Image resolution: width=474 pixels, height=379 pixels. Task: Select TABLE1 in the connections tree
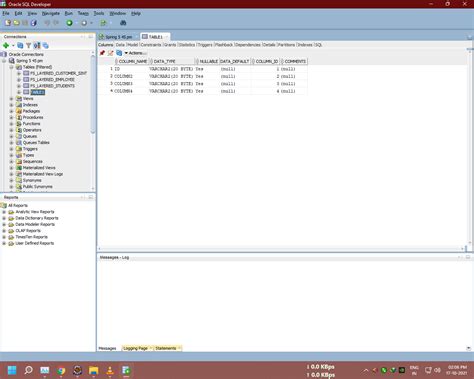pos(37,92)
